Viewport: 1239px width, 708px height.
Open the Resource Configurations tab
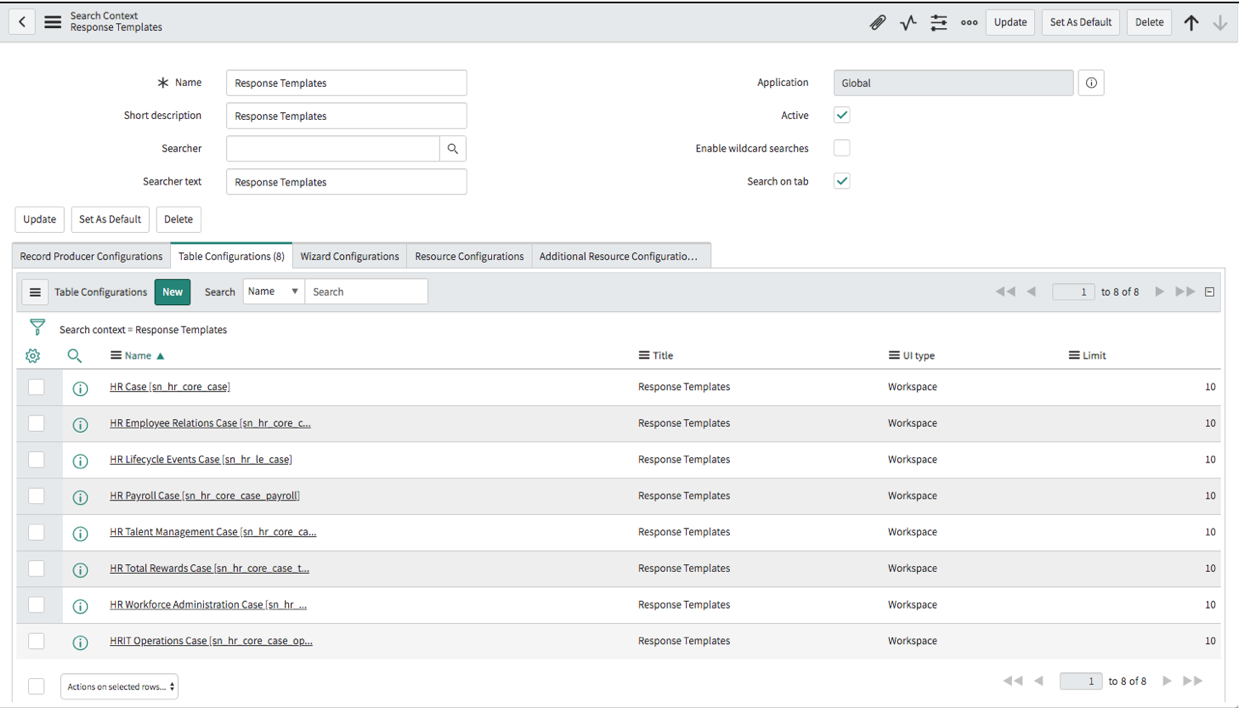[469, 257]
